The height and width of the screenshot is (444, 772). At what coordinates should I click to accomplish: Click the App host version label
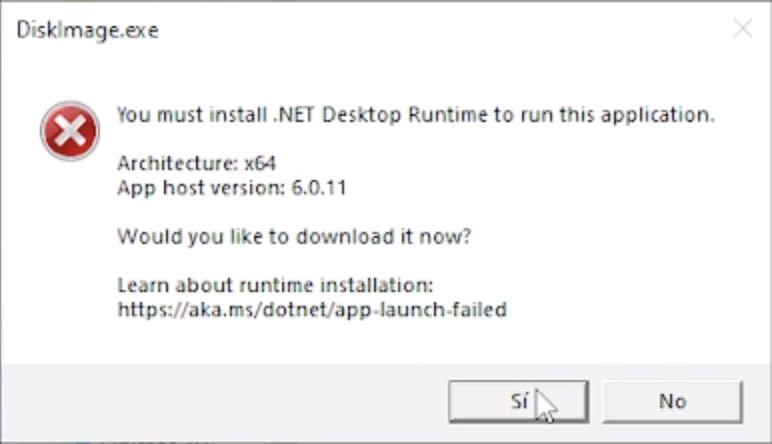(201, 188)
